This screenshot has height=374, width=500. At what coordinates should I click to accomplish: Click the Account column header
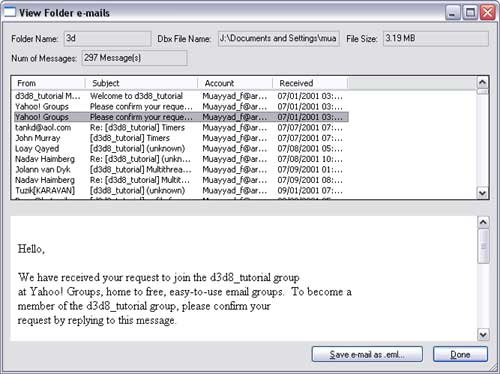pos(235,83)
